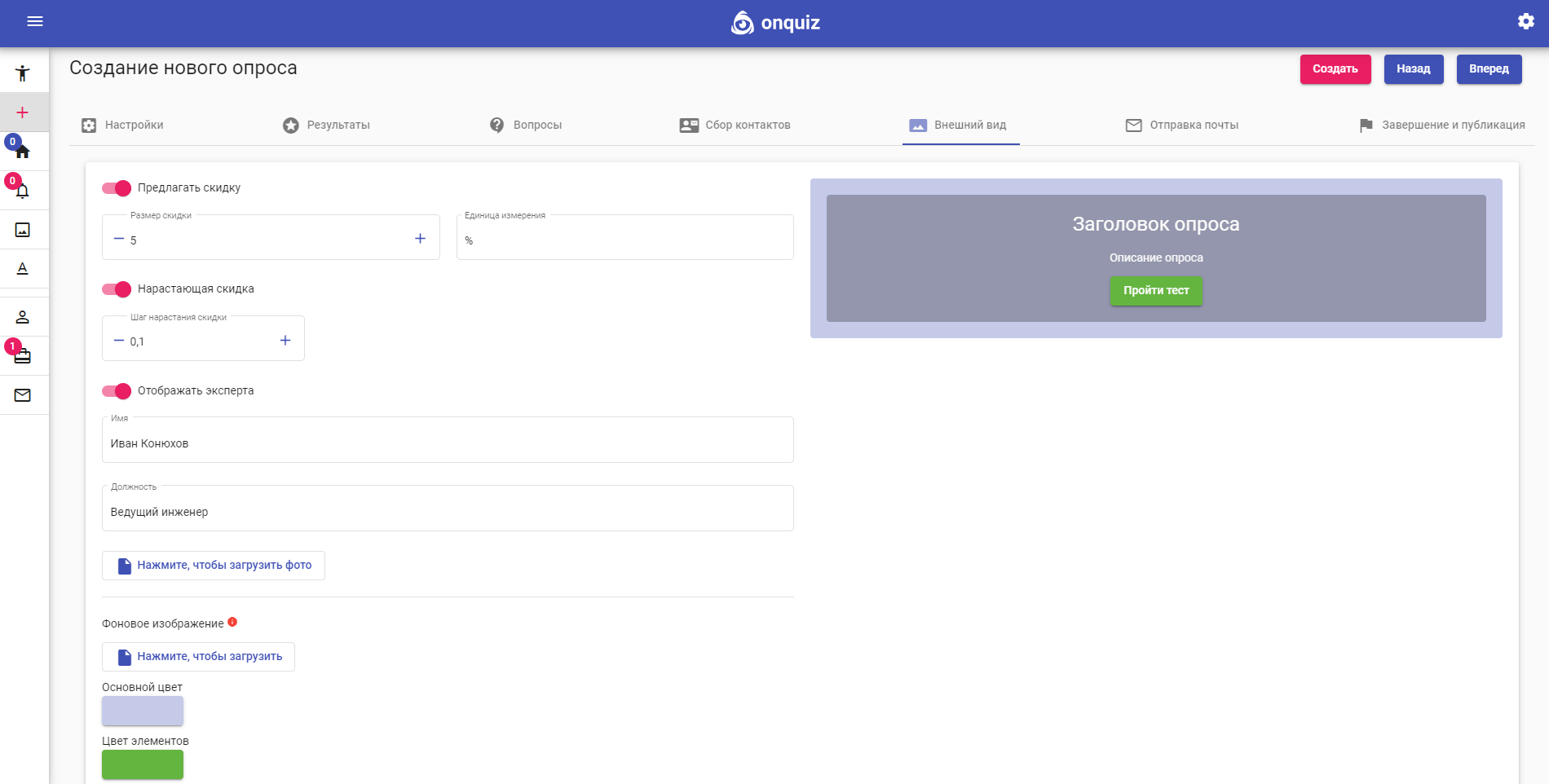1549x784 pixels.
Task: Click the Имя field containing Иван Конюхов
Action: [x=448, y=440]
